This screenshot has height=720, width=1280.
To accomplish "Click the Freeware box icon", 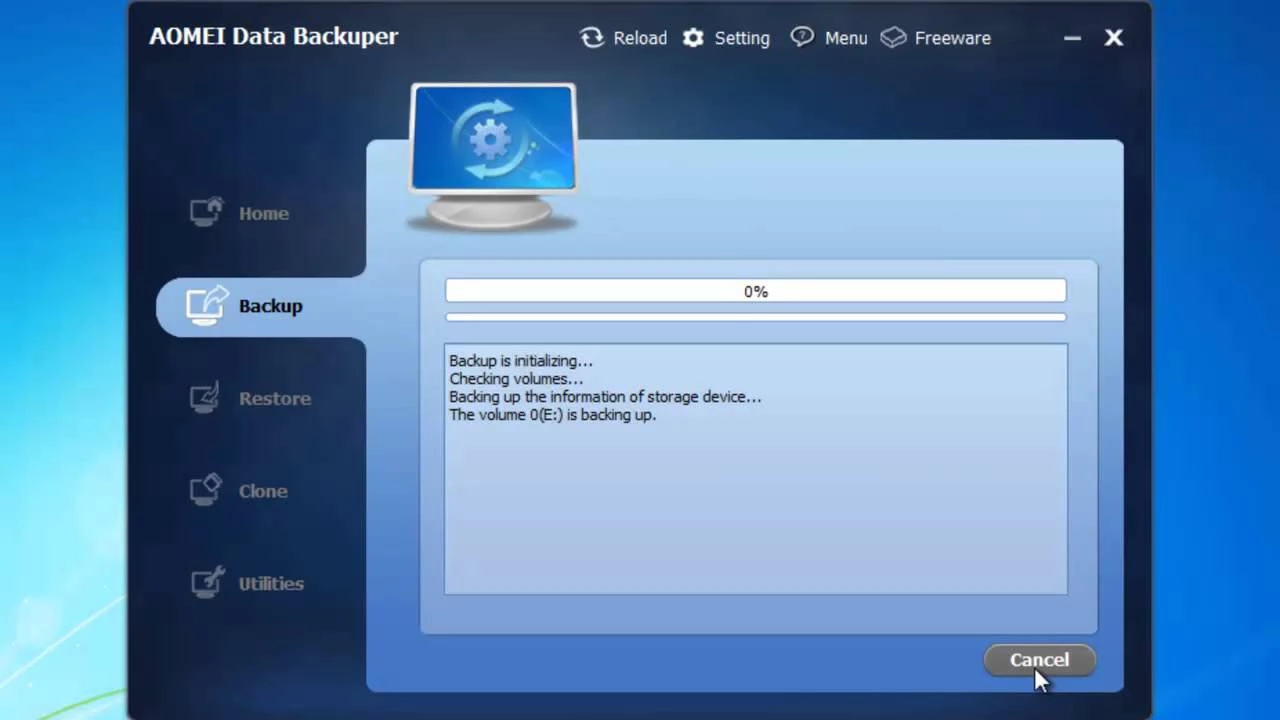I will point(894,38).
